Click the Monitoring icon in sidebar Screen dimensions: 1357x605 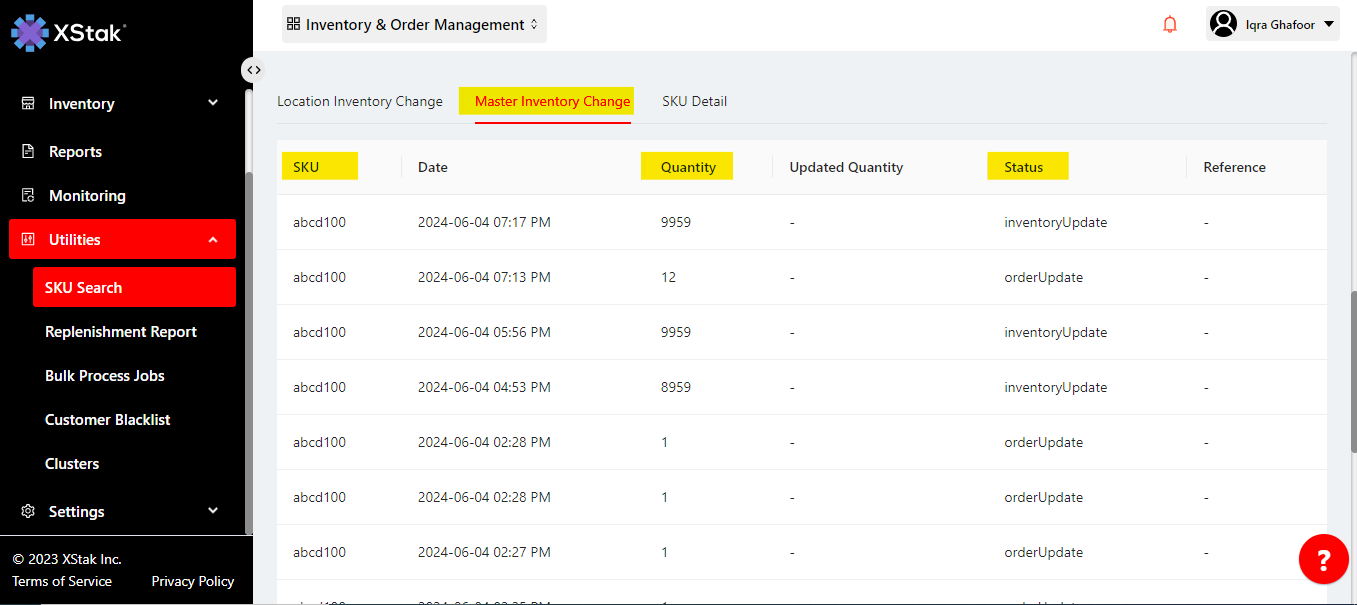click(x=28, y=196)
